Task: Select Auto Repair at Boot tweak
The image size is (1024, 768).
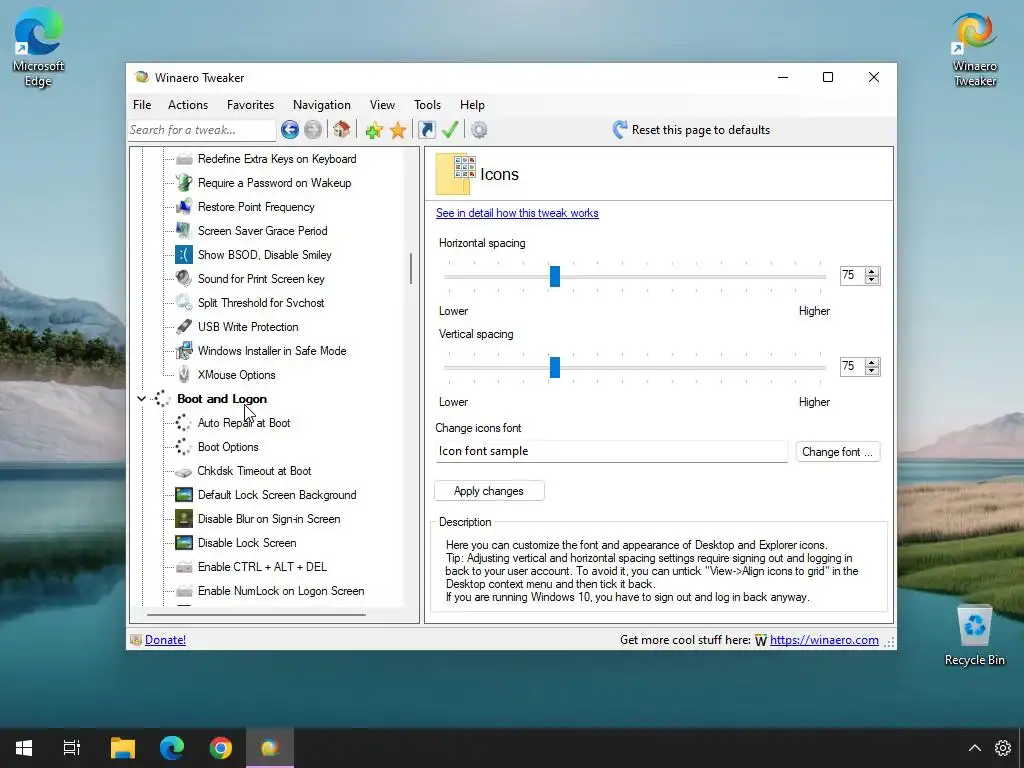Action: coord(244,423)
